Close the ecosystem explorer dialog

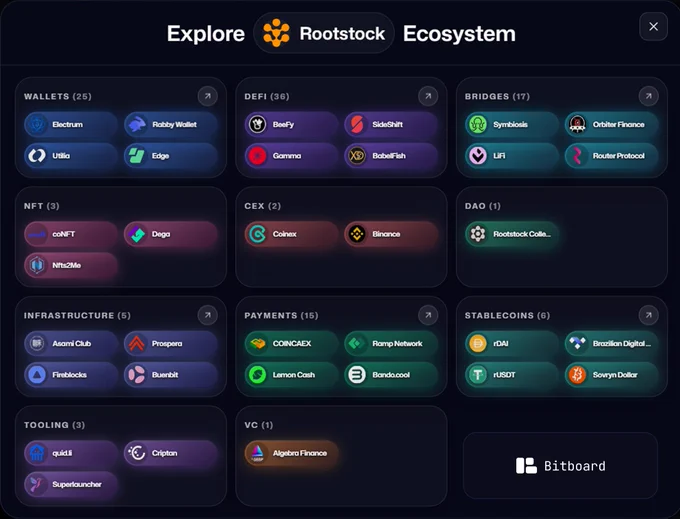tap(654, 26)
